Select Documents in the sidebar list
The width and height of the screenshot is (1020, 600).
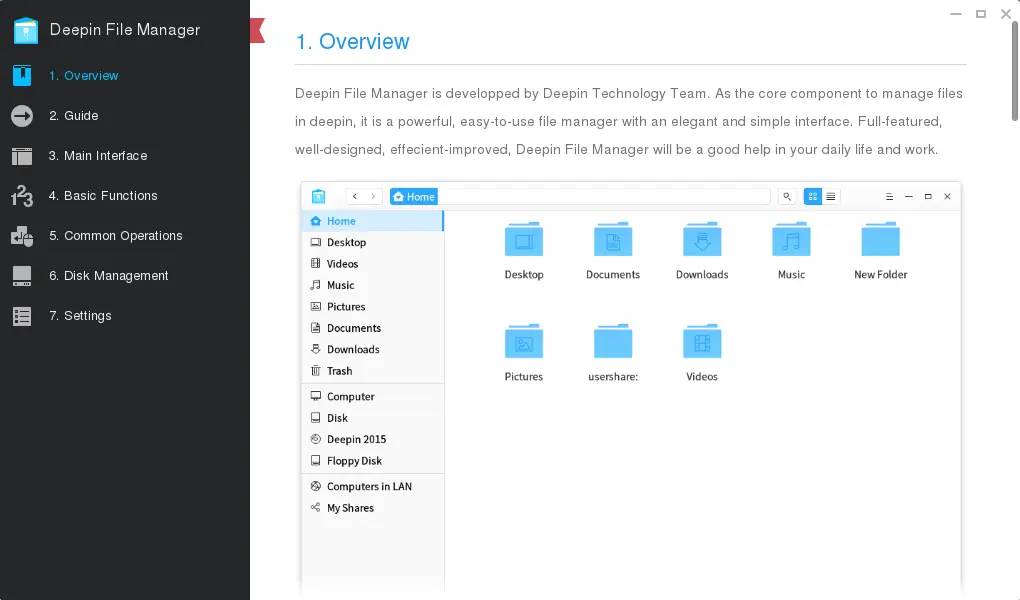[x=373, y=328]
